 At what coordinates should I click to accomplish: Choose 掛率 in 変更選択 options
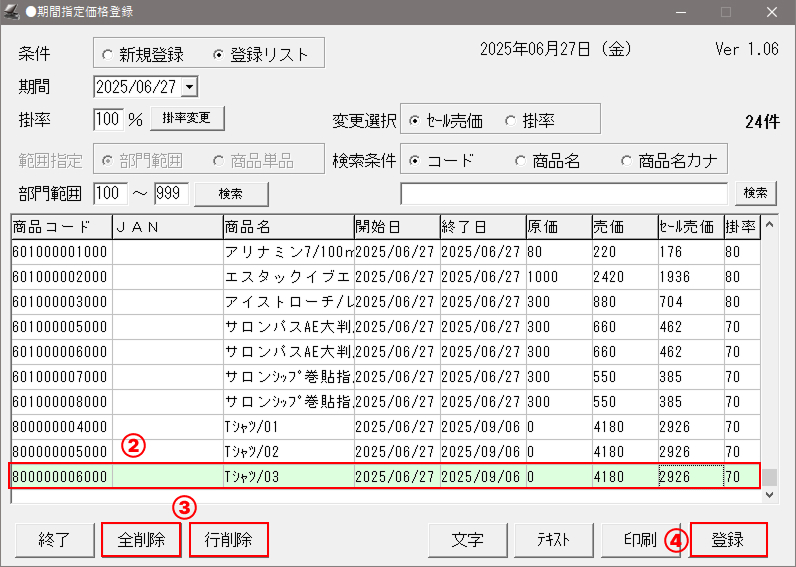[x=511, y=121]
